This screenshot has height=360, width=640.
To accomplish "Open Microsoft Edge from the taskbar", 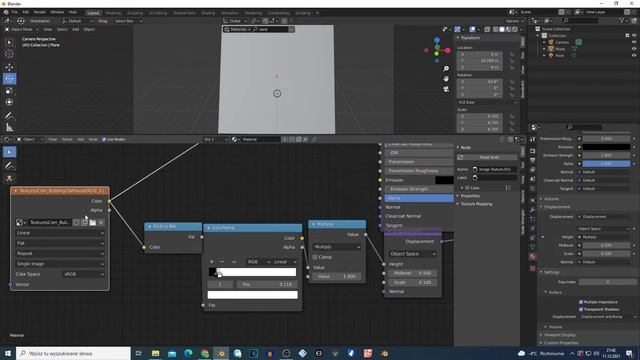I will 188,353.
